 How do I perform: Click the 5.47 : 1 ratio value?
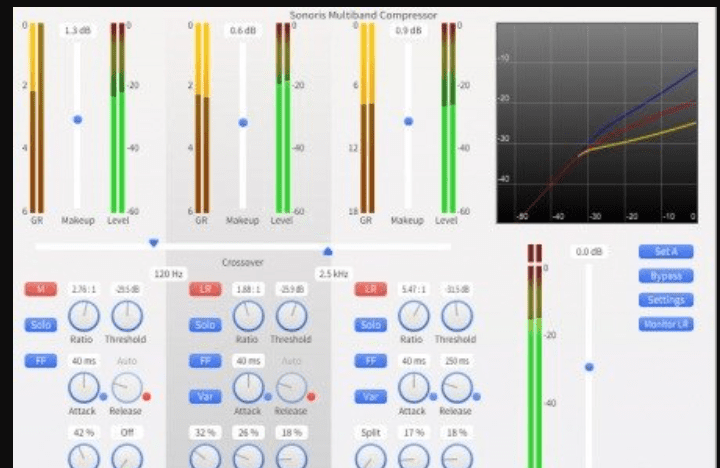414,289
